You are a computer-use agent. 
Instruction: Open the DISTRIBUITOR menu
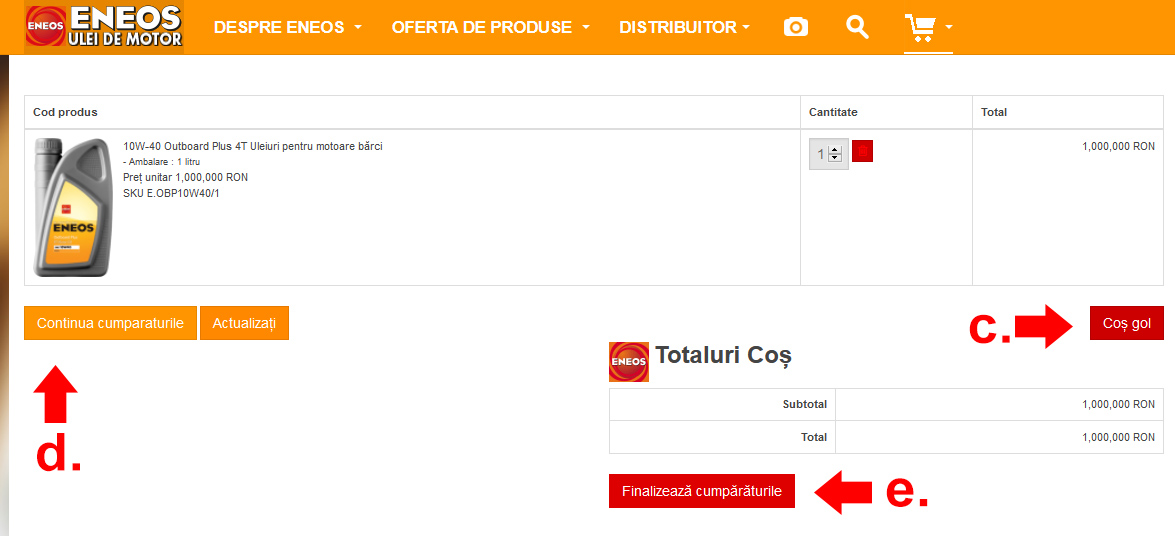[684, 28]
